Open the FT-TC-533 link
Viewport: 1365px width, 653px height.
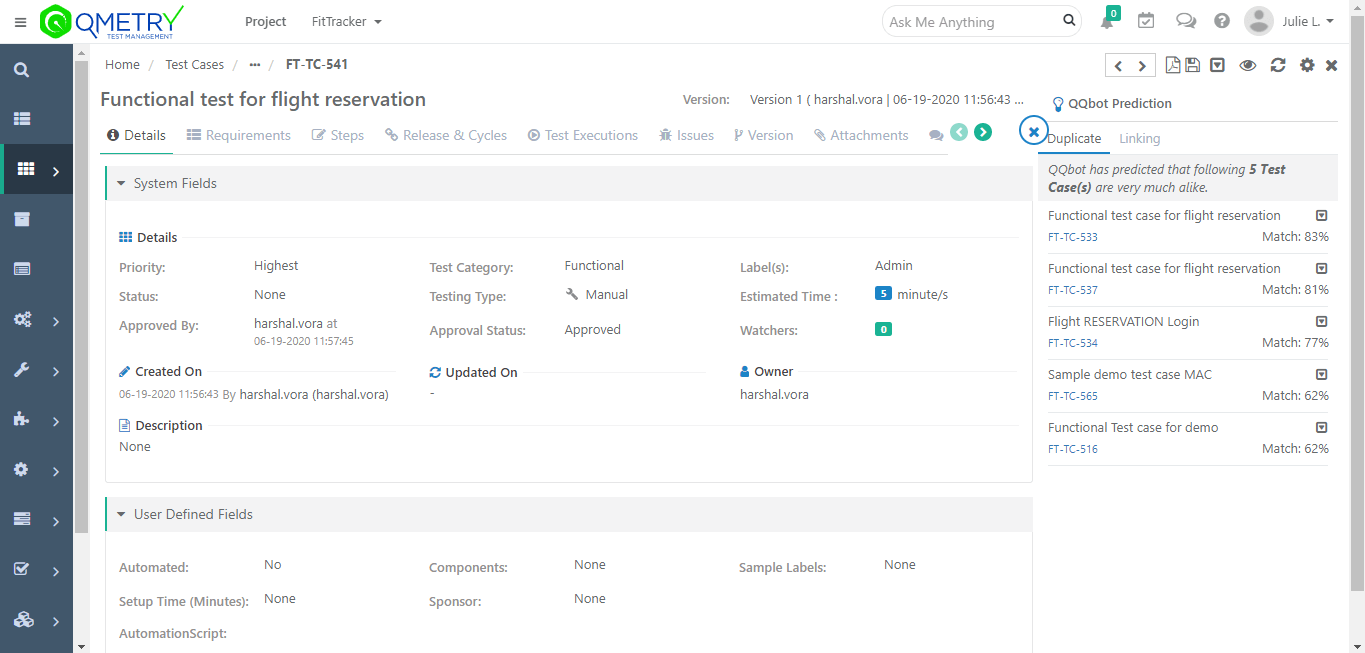coord(1073,238)
